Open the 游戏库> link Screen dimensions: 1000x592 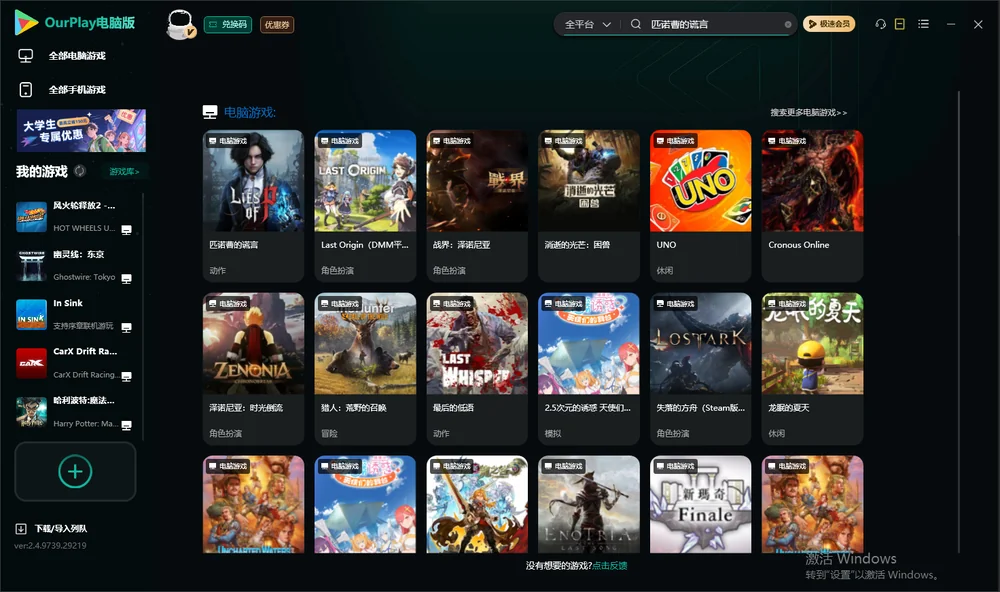pyautogui.click(x=124, y=172)
